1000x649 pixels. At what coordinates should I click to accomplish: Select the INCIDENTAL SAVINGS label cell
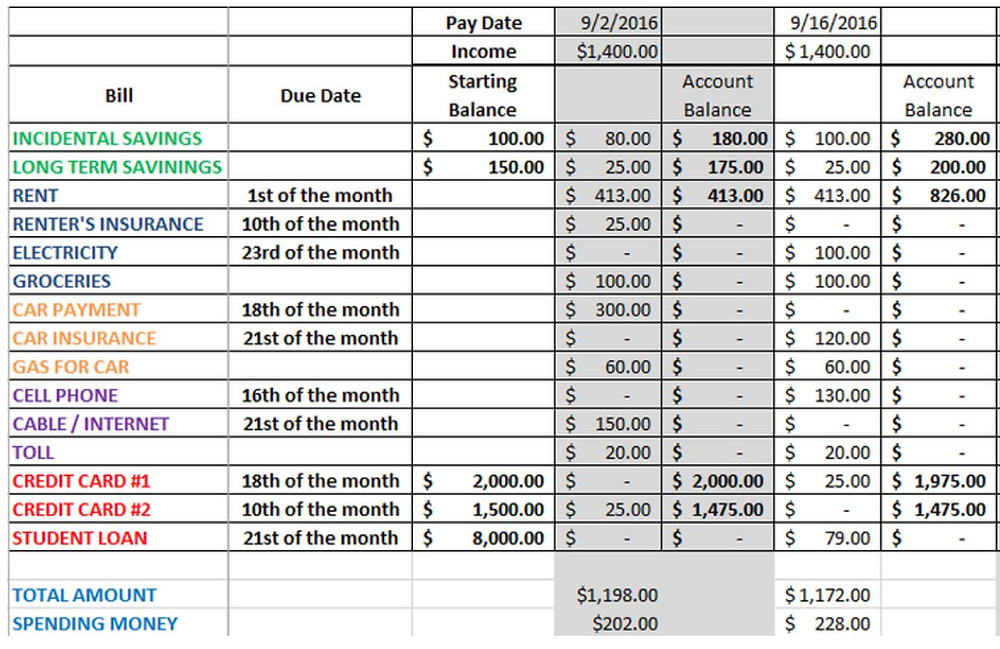[118, 138]
